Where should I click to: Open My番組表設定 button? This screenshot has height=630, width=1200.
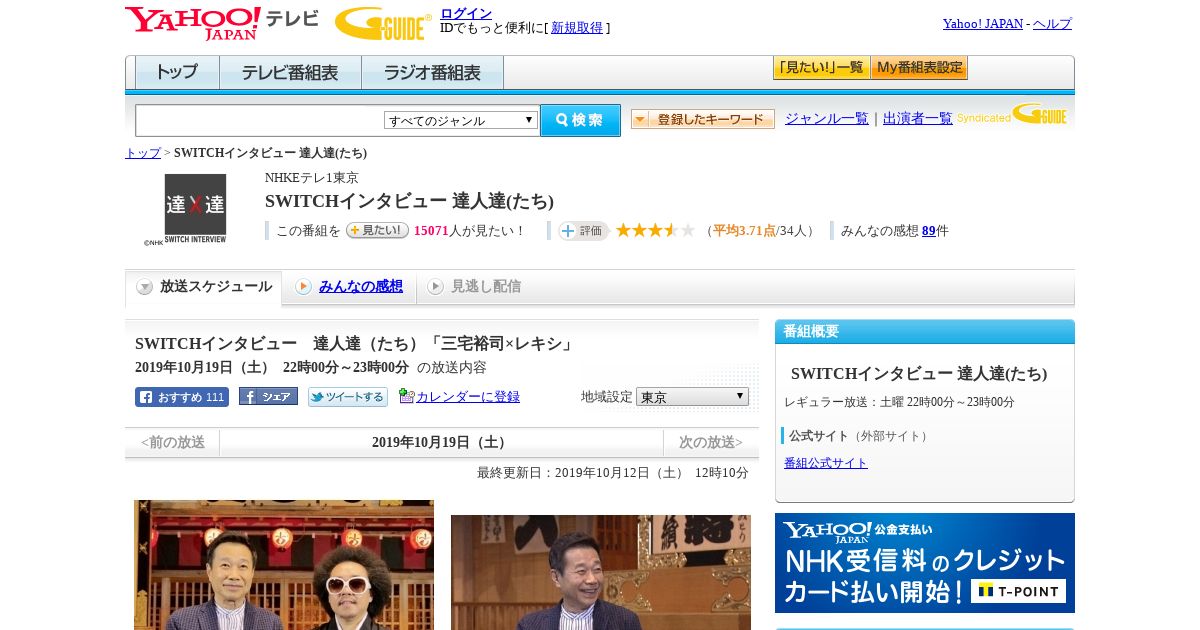click(x=919, y=68)
